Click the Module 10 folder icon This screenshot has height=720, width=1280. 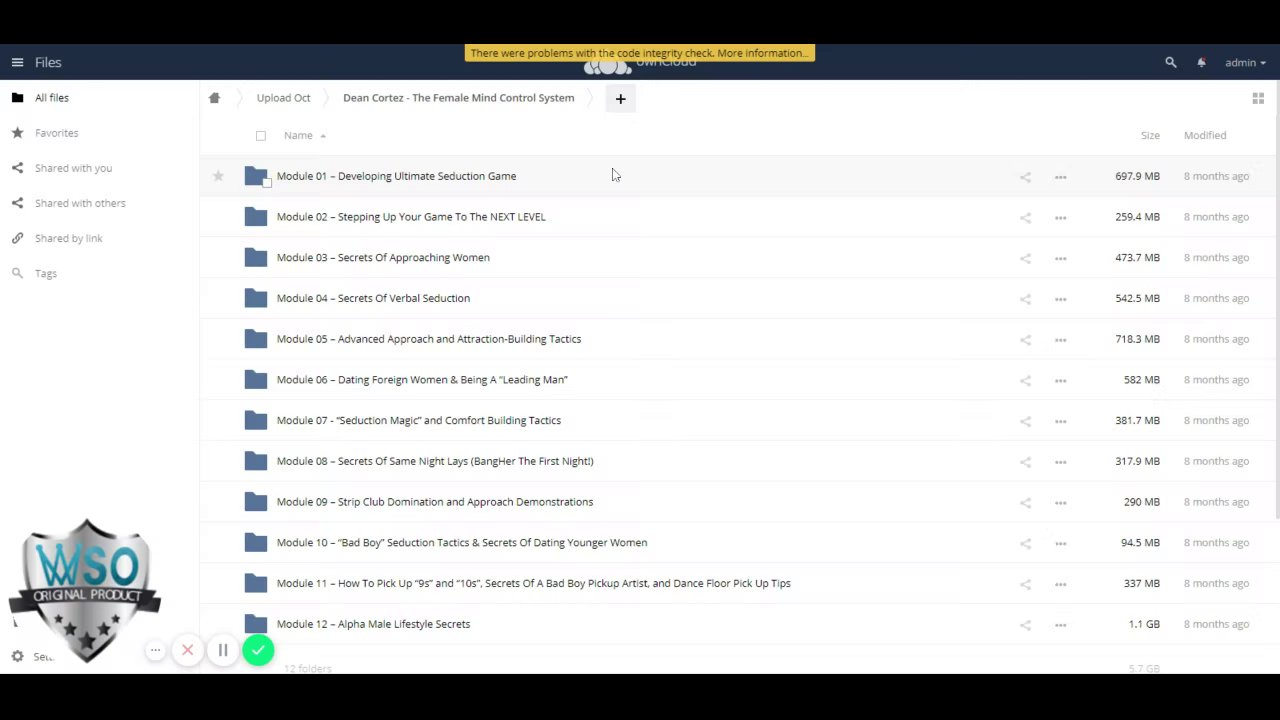(255, 543)
